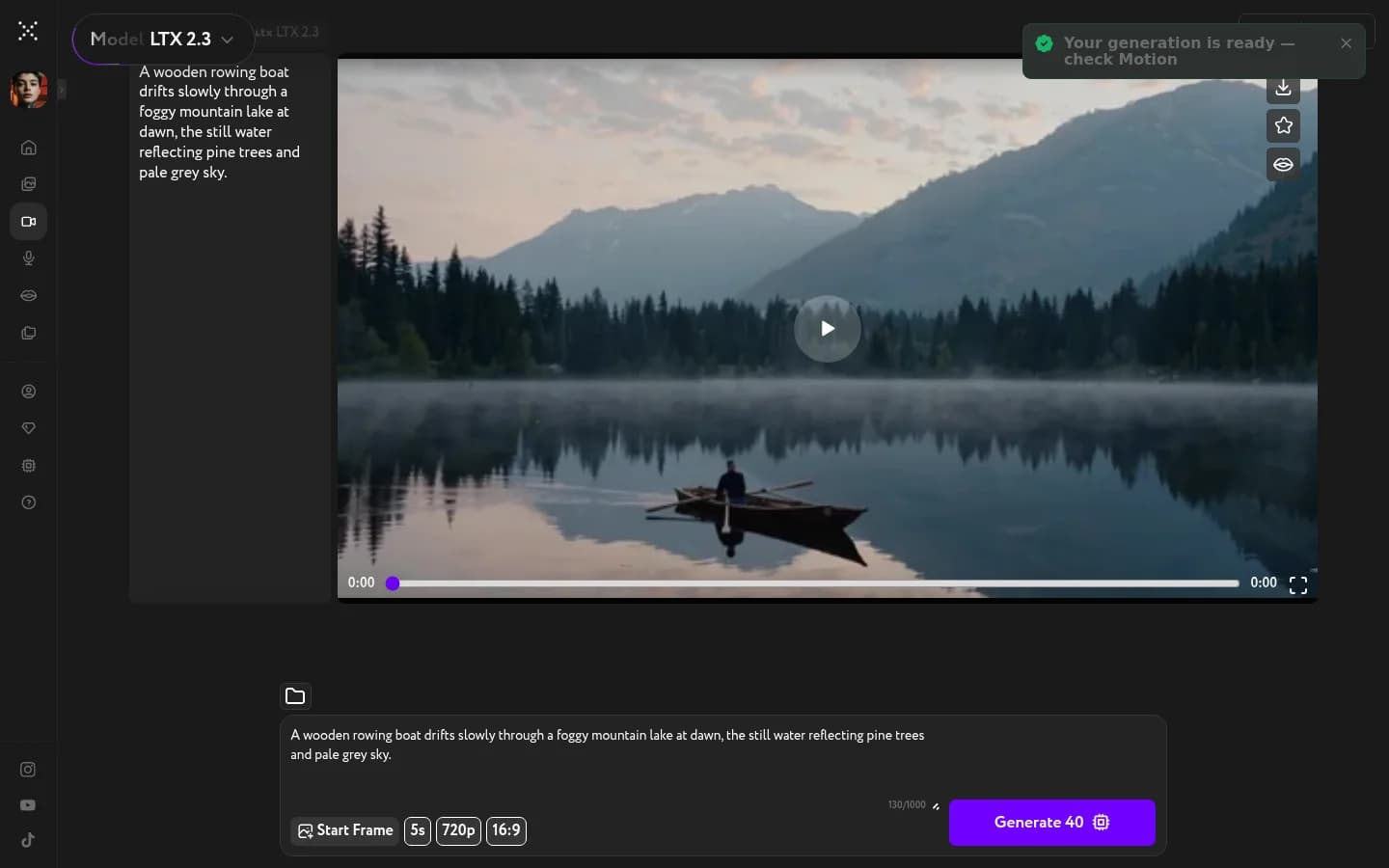
Task: Open the LTX 2.3 model selector
Action: coord(162,40)
